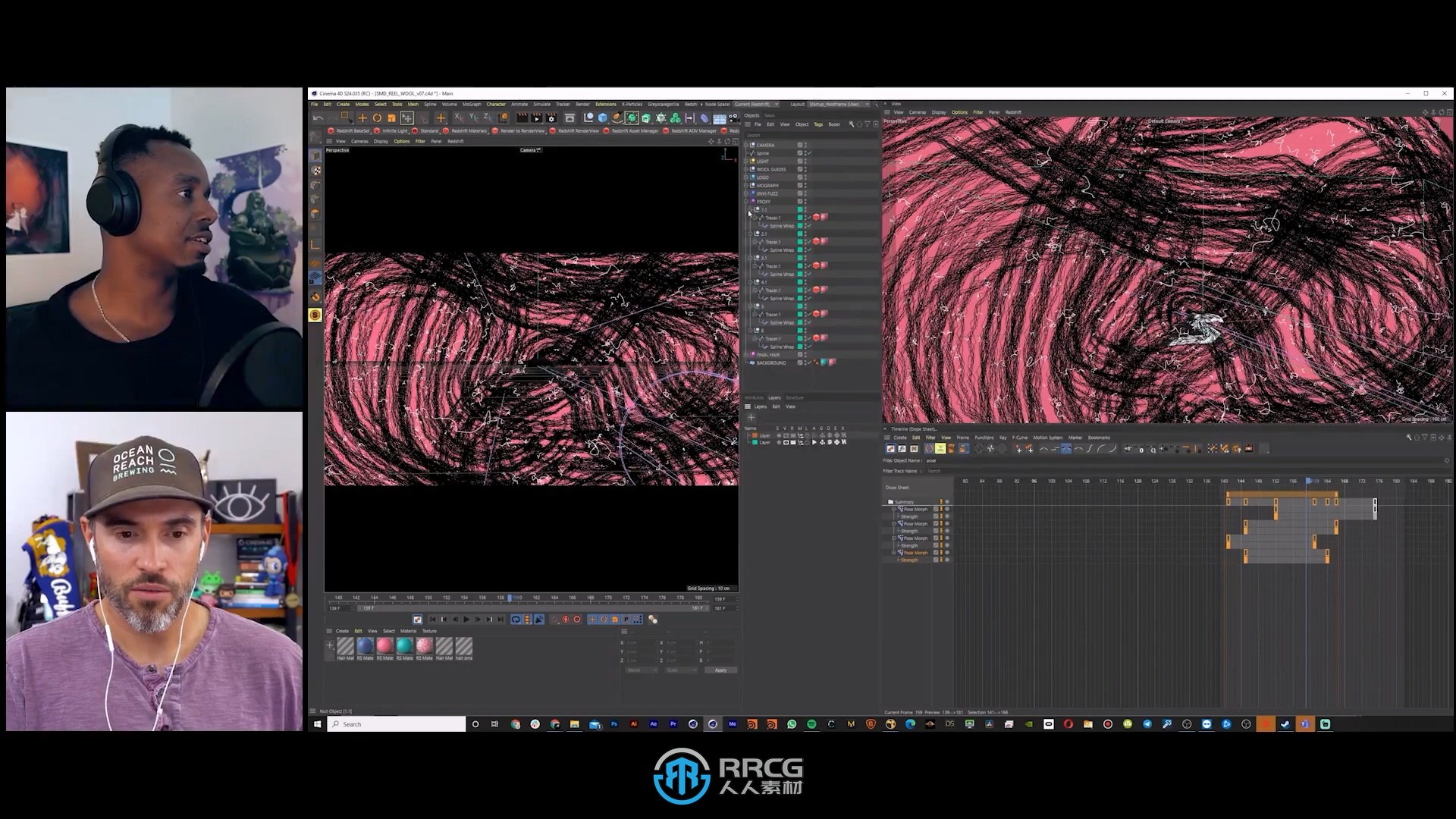Screen dimensions: 1456x819
Task: Click the Spline Pen tool icon
Action: (x=617, y=118)
